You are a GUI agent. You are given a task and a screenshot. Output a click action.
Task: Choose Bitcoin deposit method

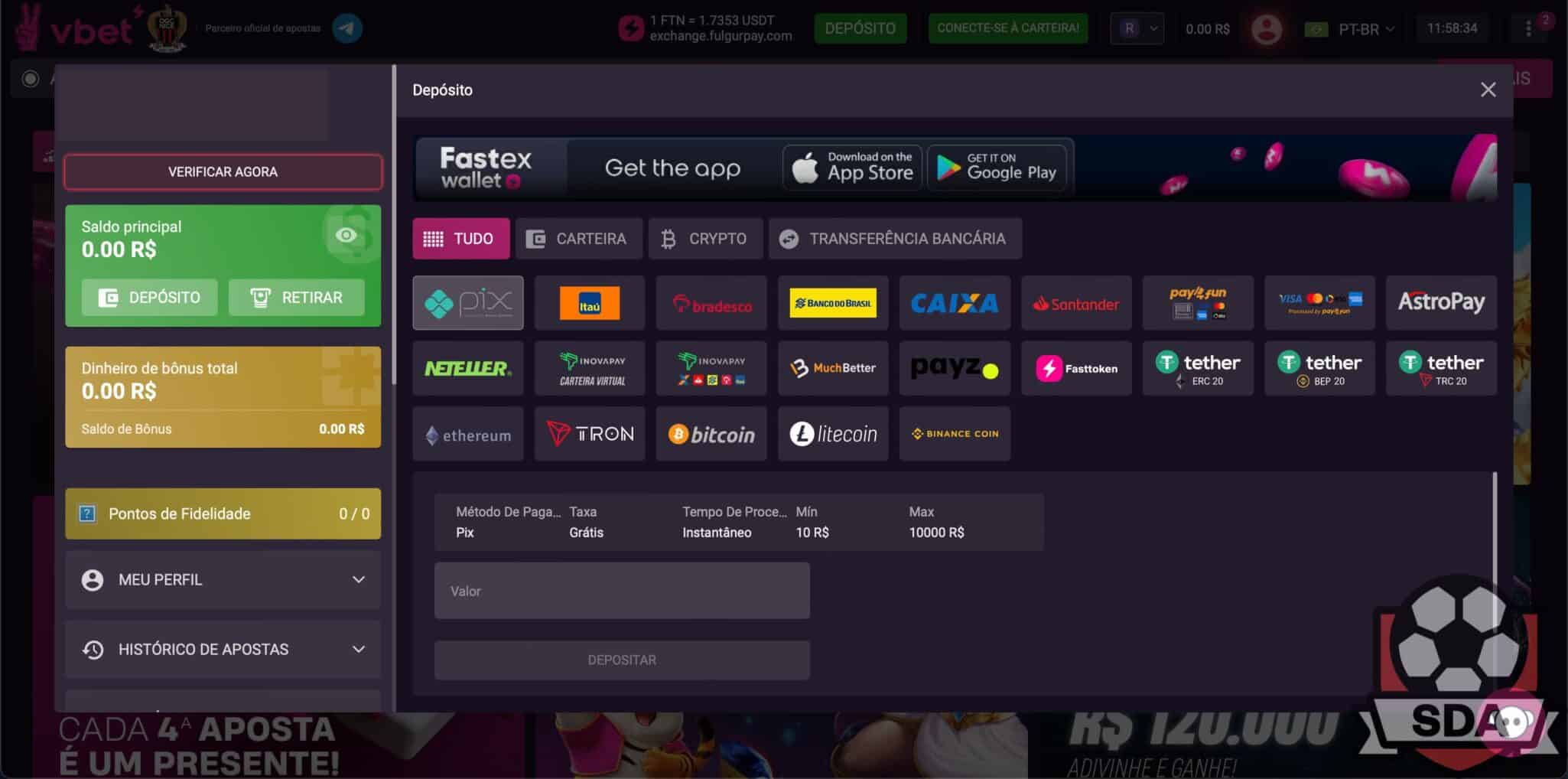tap(711, 434)
